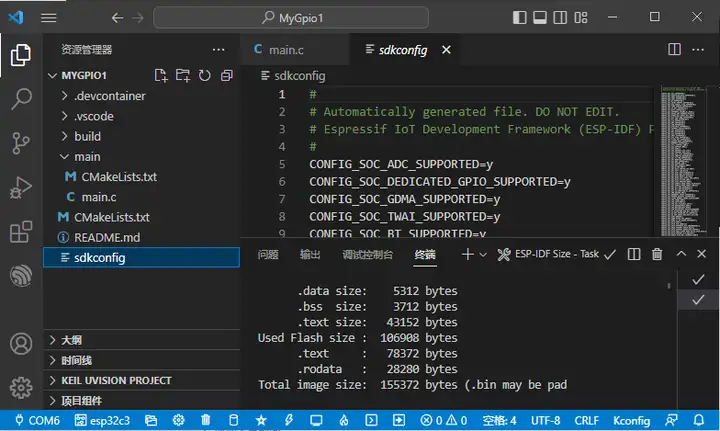Toggle the primary side bar layout button

pyautogui.click(x=521, y=18)
